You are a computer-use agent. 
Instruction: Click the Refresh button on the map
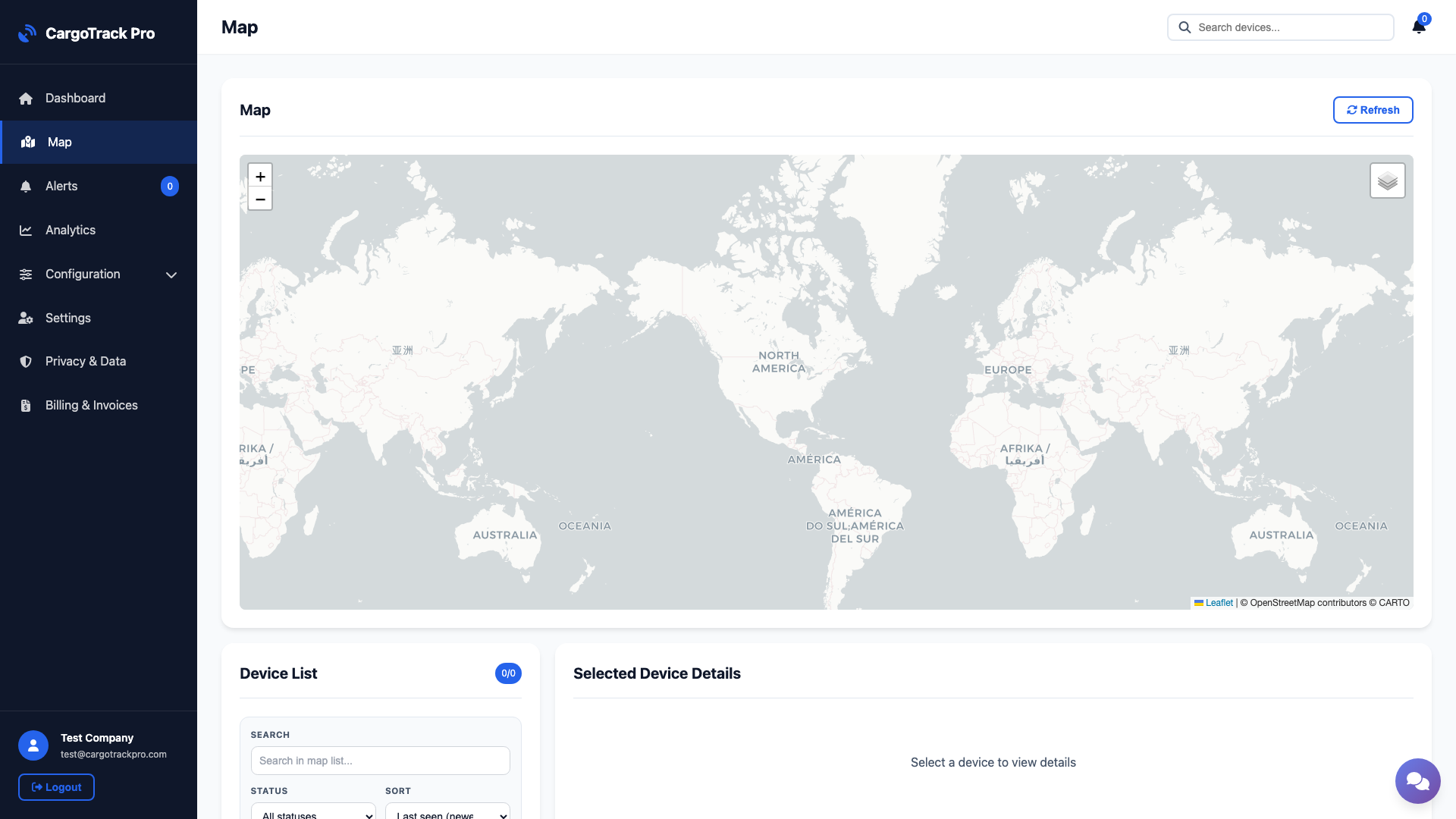click(x=1373, y=109)
